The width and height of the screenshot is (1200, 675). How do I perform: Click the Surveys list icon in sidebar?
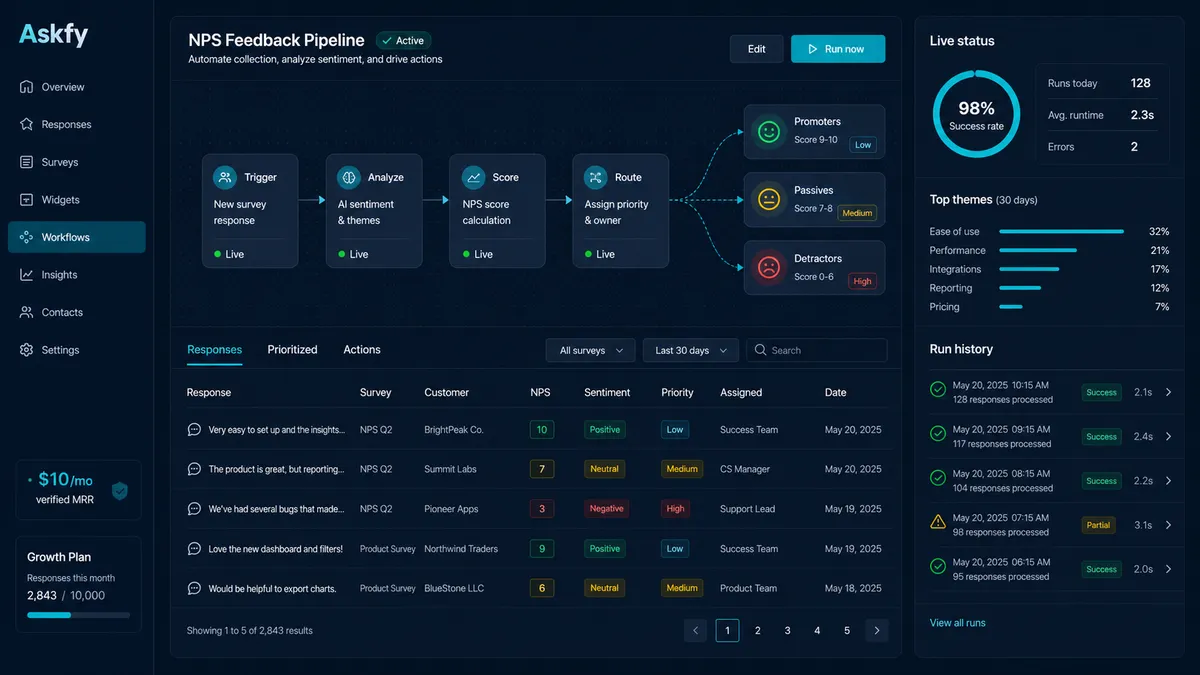26,162
